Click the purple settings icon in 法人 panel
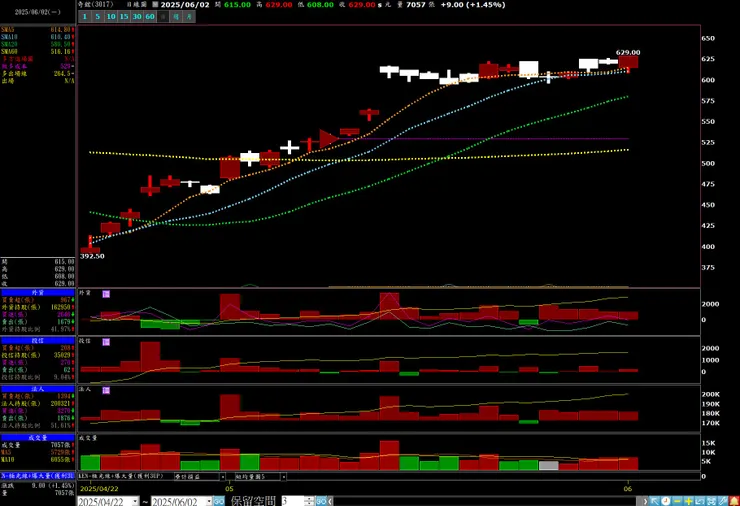 pos(106,390)
